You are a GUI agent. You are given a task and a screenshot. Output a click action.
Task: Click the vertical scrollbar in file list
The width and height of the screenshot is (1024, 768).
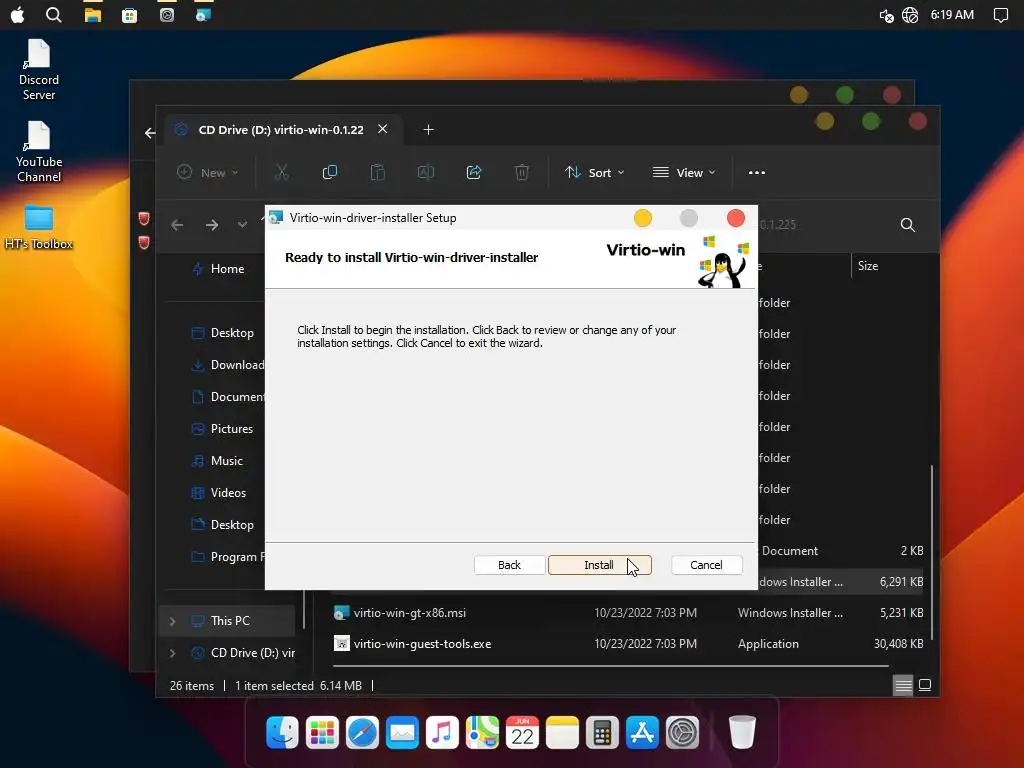pos(932,552)
